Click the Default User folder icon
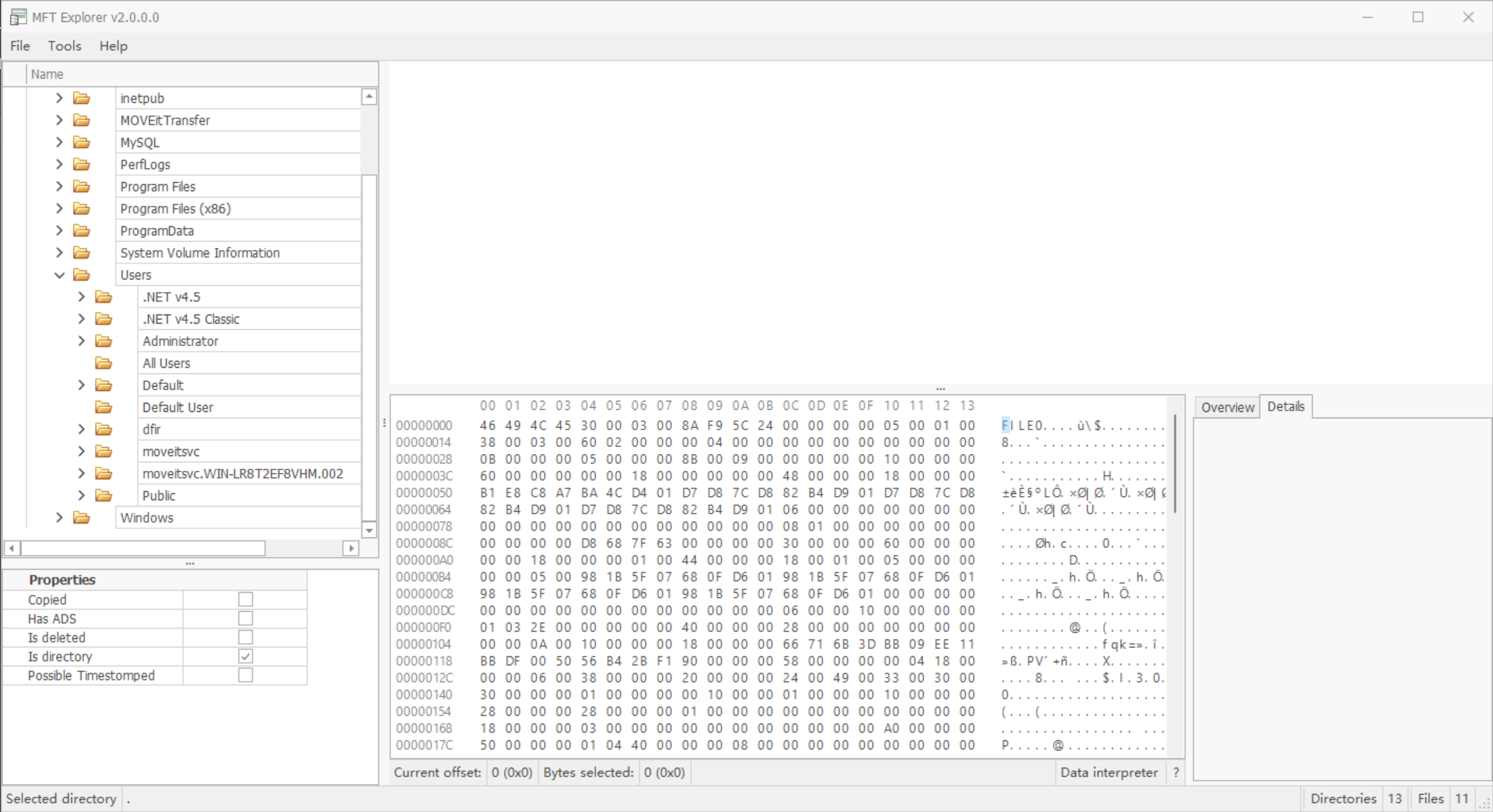 pos(104,407)
